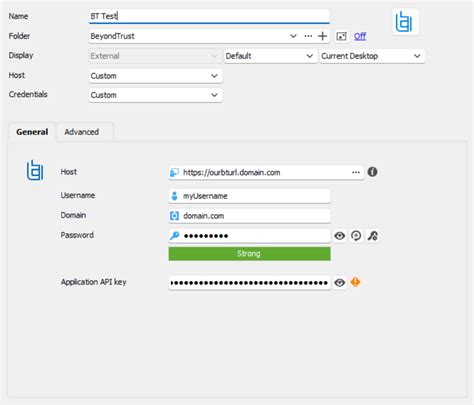The height and width of the screenshot is (405, 474).
Task: Click the Application API key label
Action: [94, 282]
